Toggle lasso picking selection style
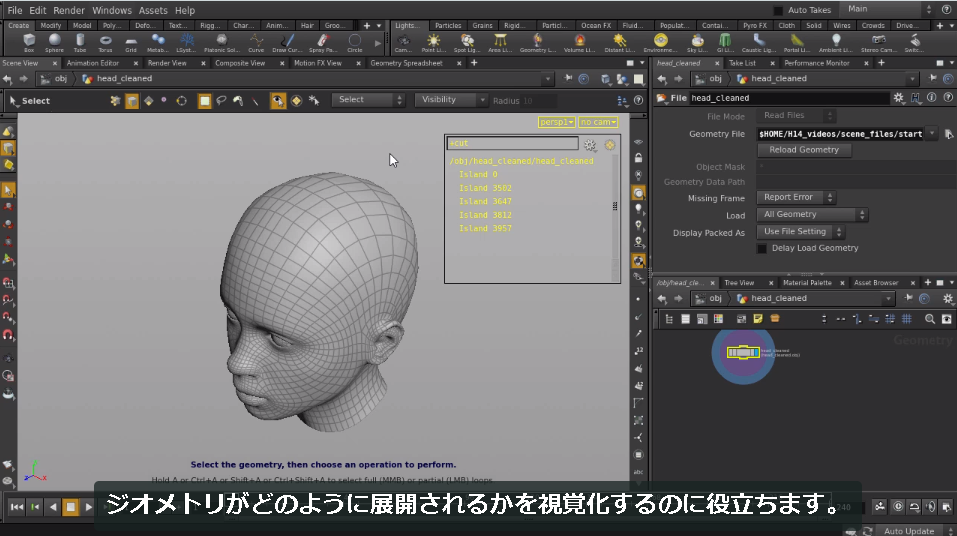The image size is (957, 536). (x=222, y=101)
